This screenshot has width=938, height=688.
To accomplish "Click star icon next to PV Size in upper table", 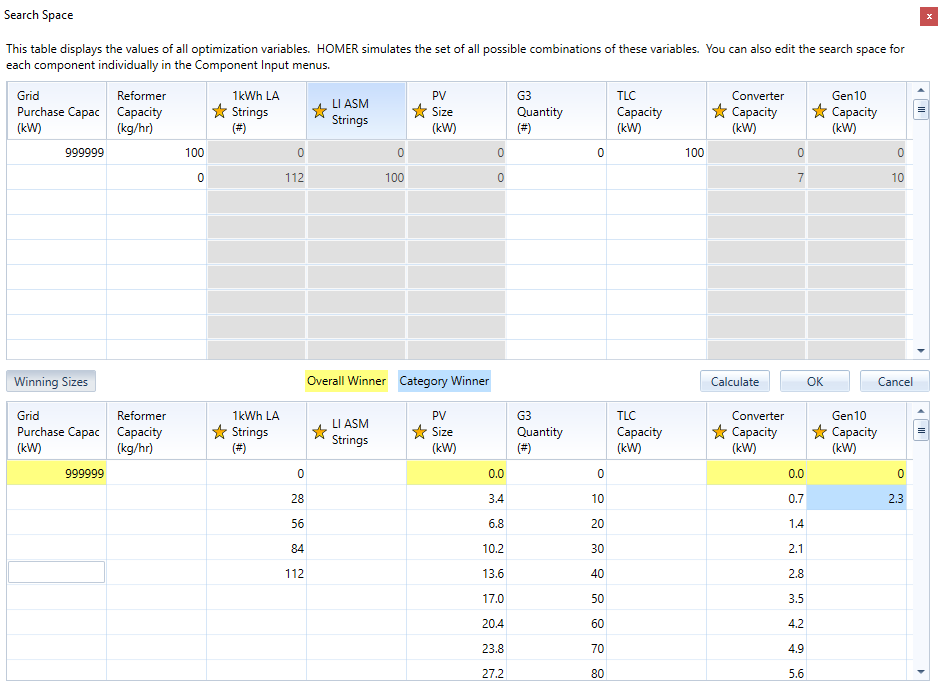I will 419,112.
